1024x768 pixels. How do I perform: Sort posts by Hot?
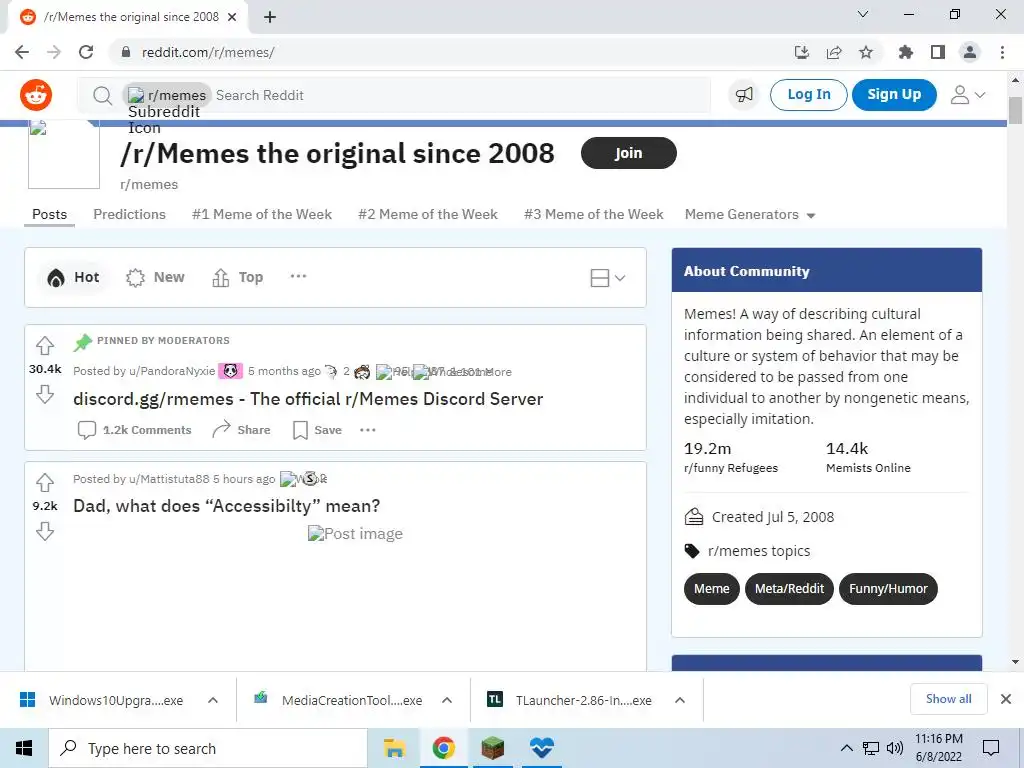(73, 278)
